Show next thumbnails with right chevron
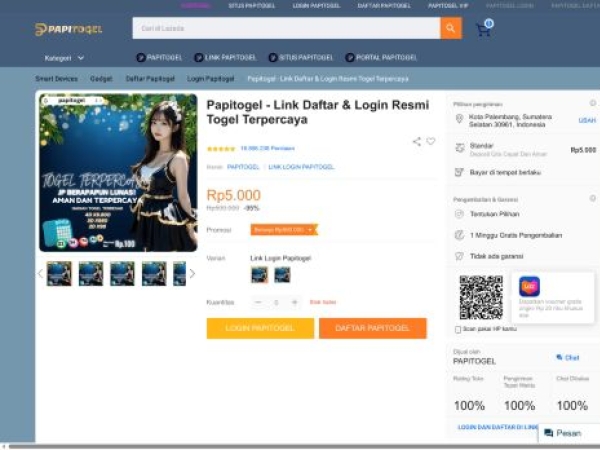 pos(192,274)
